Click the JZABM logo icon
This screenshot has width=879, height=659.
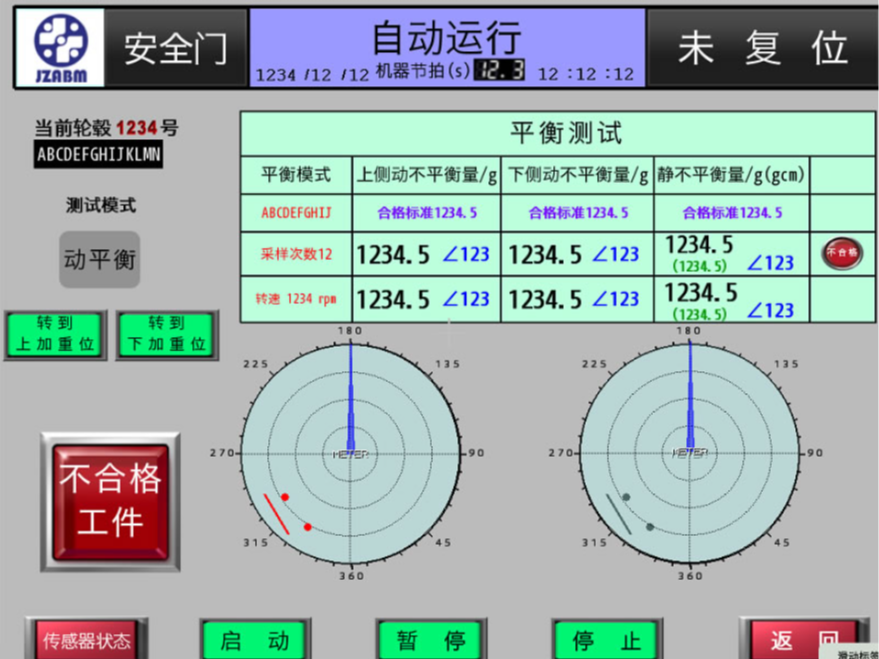(62, 47)
